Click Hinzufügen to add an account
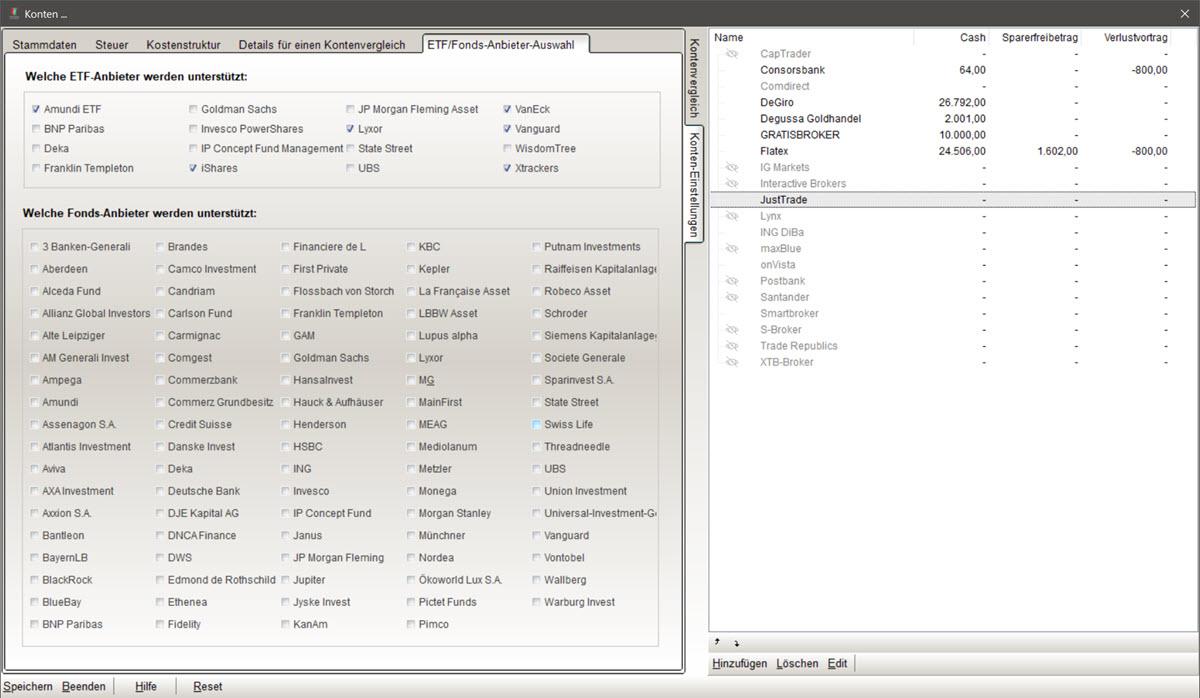This screenshot has width=1200, height=698. point(740,664)
